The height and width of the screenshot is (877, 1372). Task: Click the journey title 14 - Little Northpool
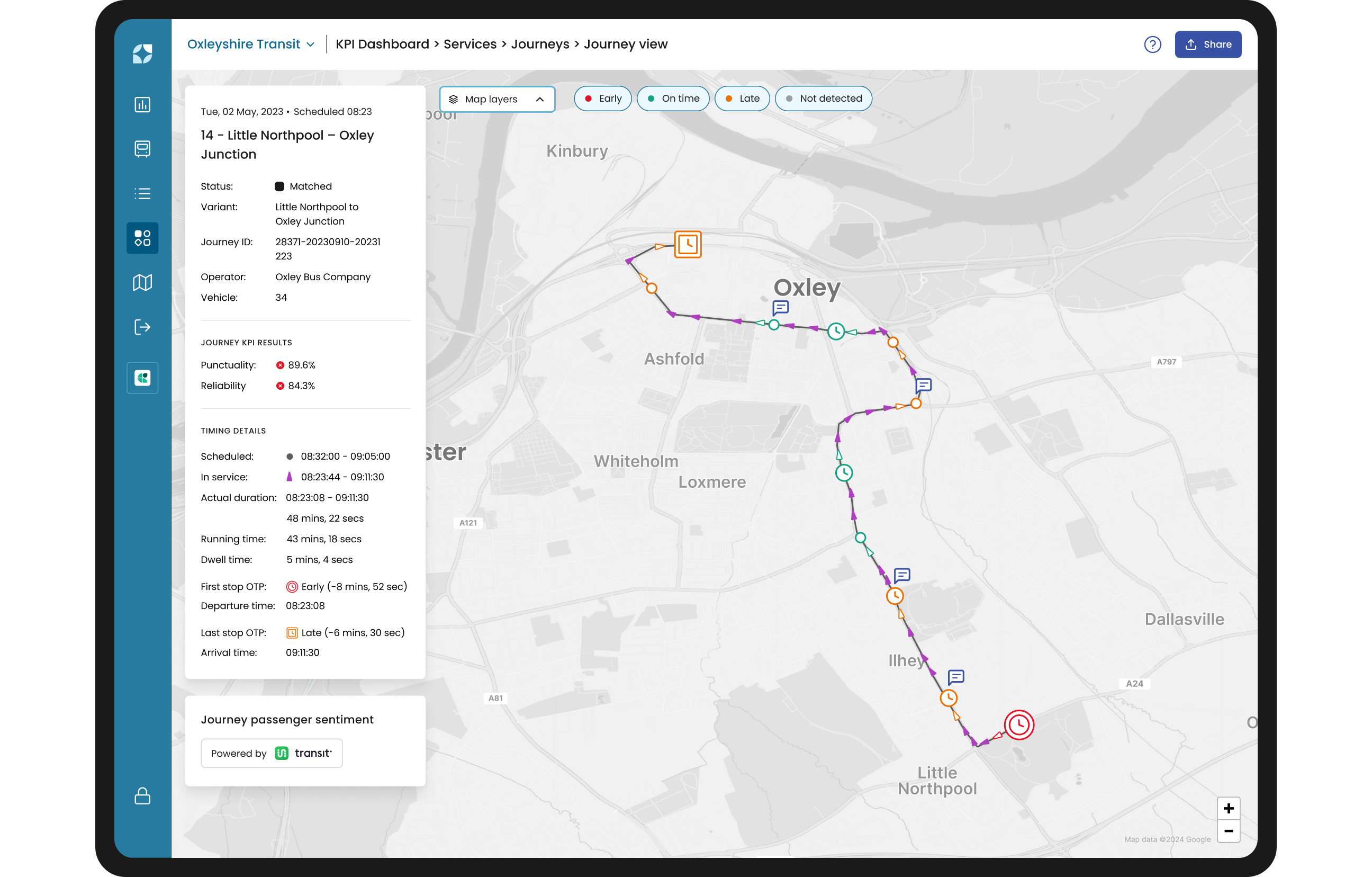pyautogui.click(x=287, y=144)
